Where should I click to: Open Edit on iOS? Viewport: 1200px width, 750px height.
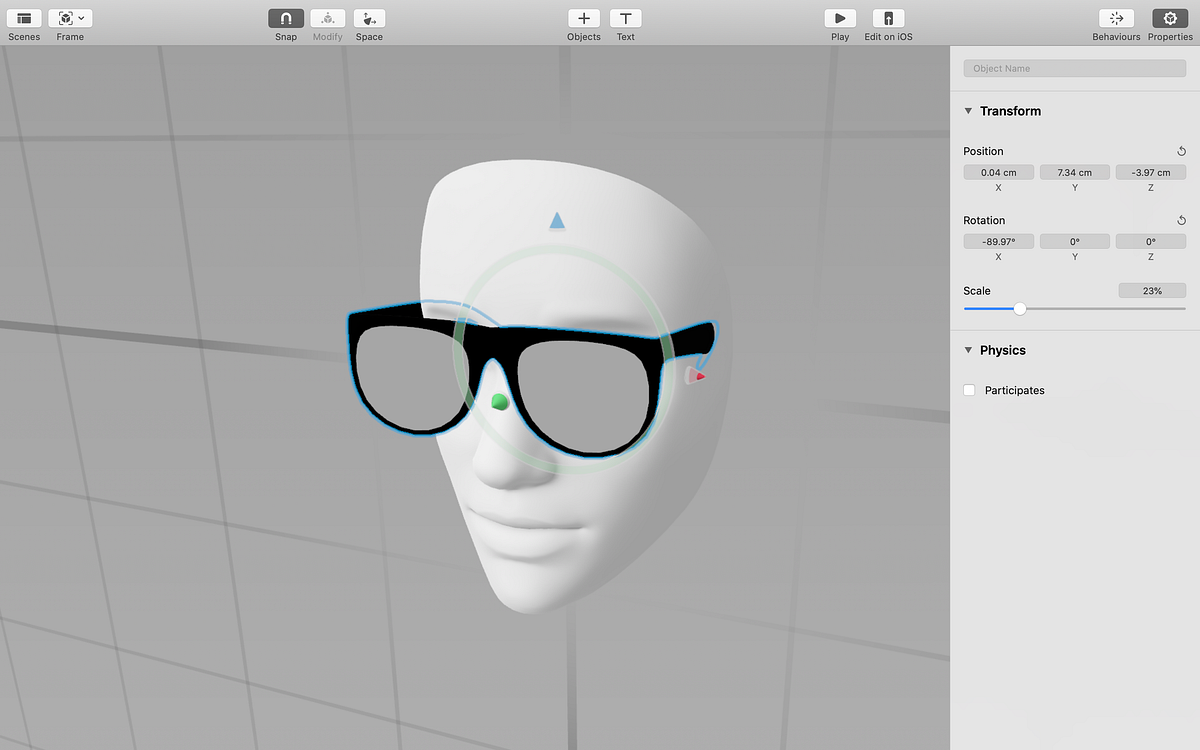[x=887, y=18]
